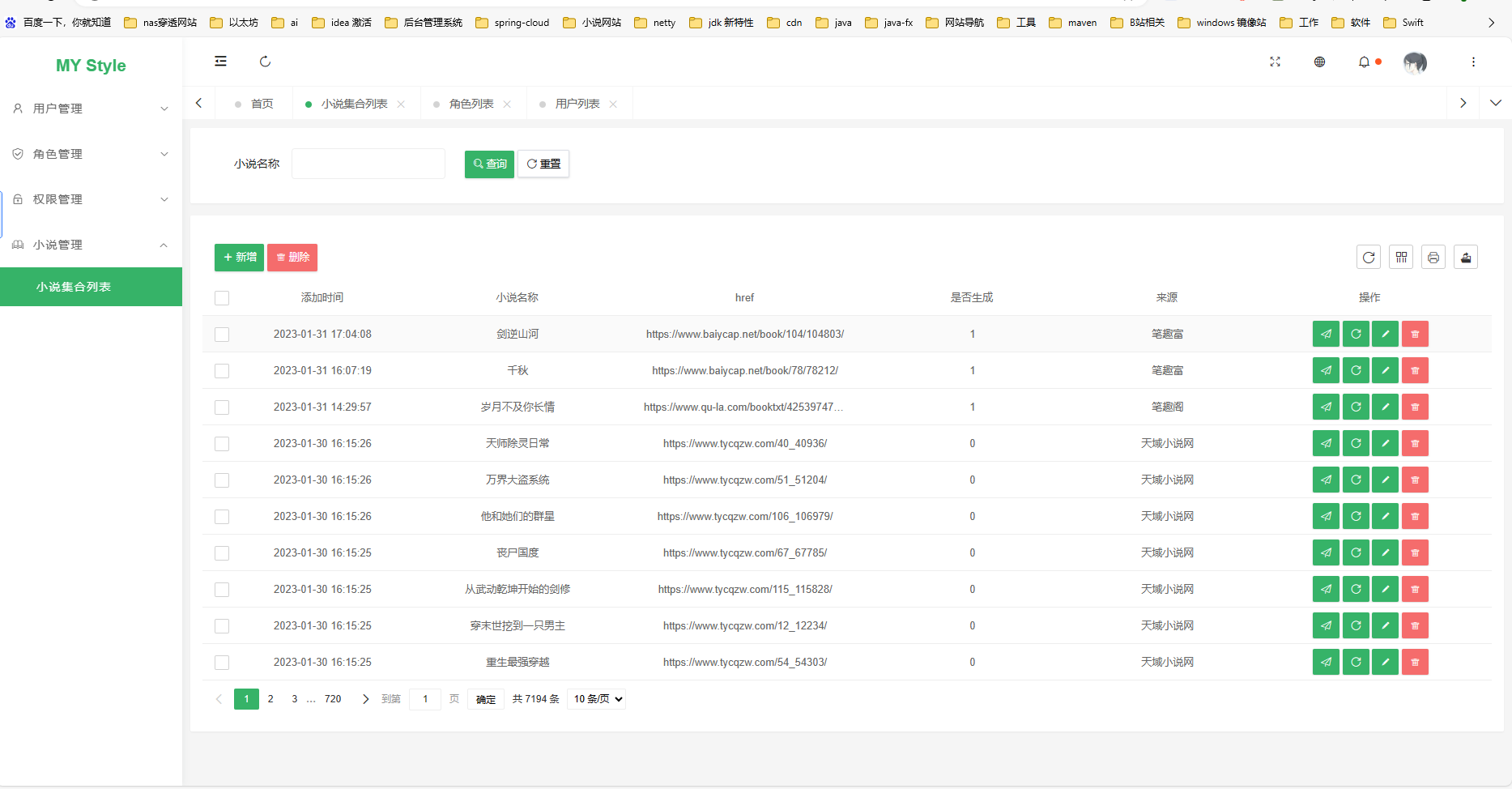Viewport: 1512px width, 789px height.
Task: Click the edit pencil icon for 剑逆山河 row
Action: pos(1385,334)
